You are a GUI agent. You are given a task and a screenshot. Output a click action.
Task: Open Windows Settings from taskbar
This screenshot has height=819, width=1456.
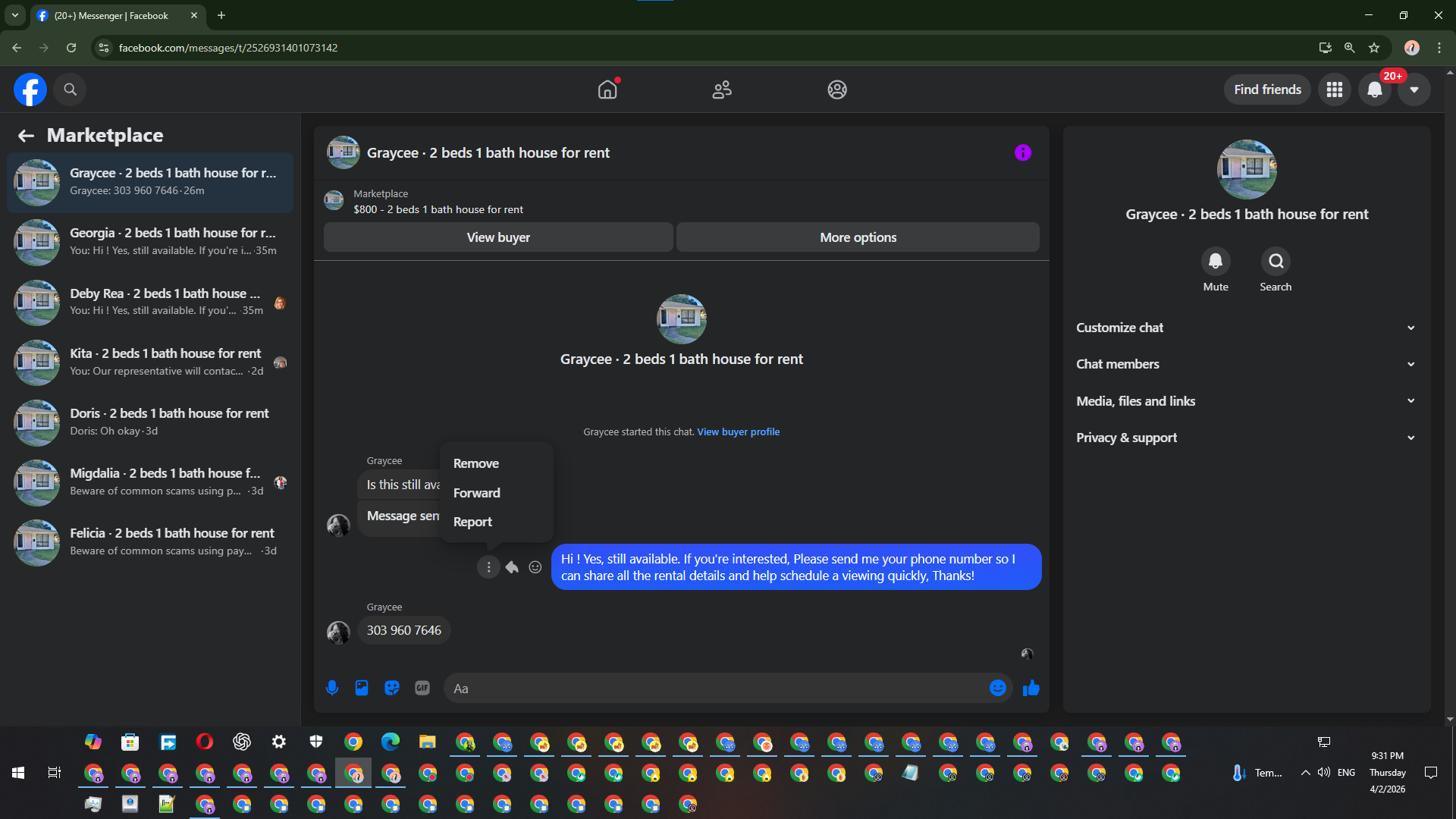(279, 742)
